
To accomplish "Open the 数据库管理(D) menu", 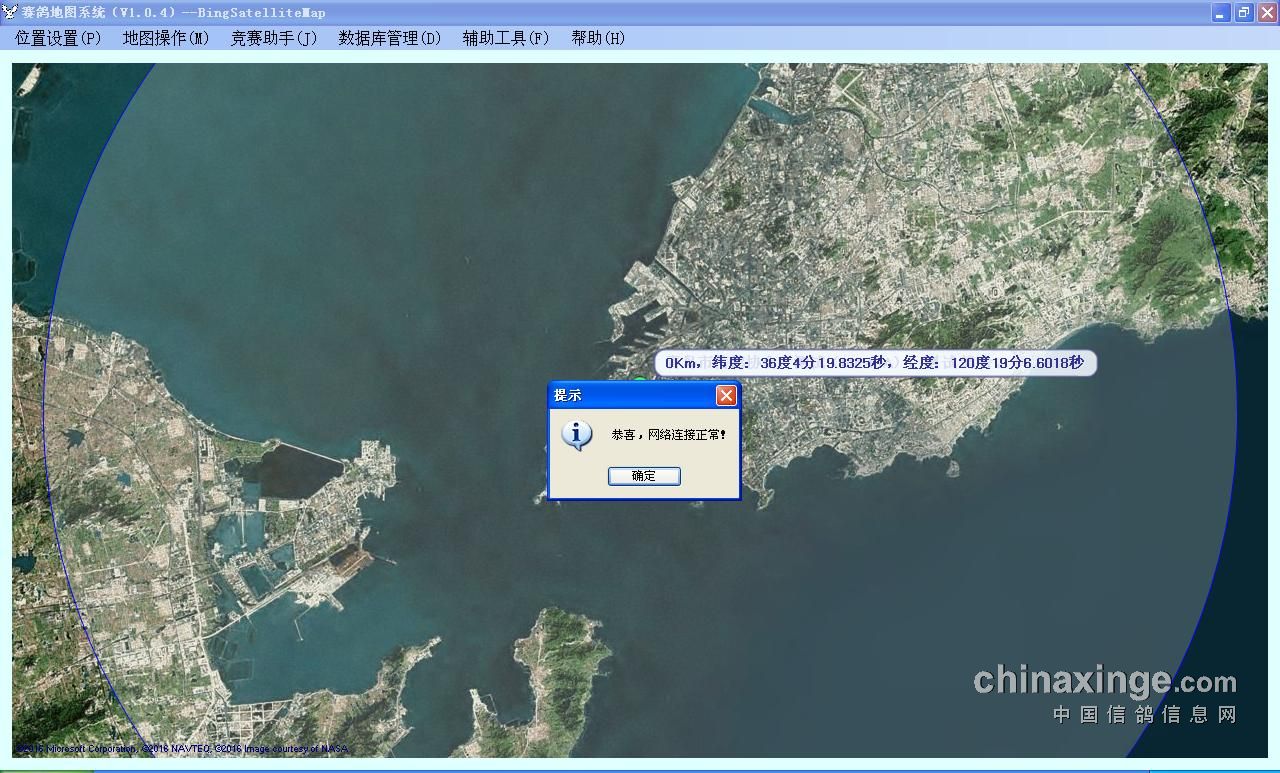I will [389, 38].
